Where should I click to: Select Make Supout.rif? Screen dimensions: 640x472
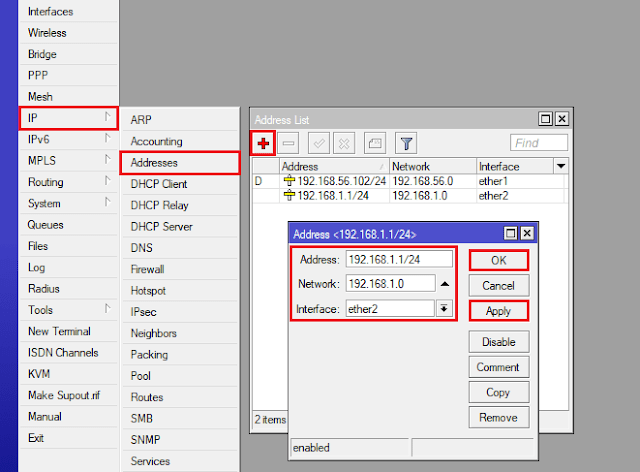(69, 395)
